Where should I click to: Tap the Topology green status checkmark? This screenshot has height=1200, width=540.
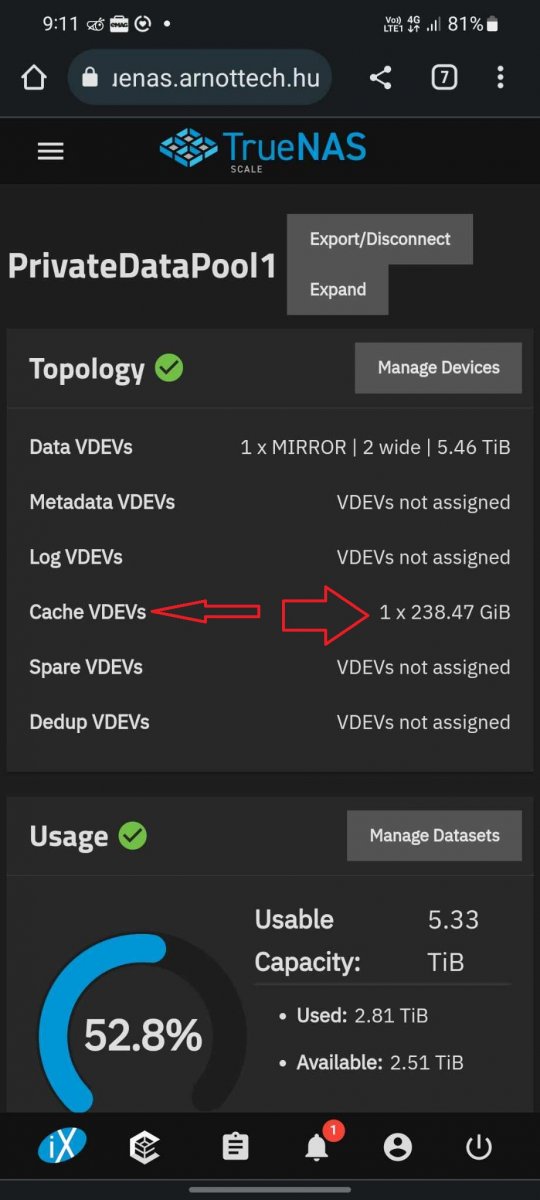point(169,368)
